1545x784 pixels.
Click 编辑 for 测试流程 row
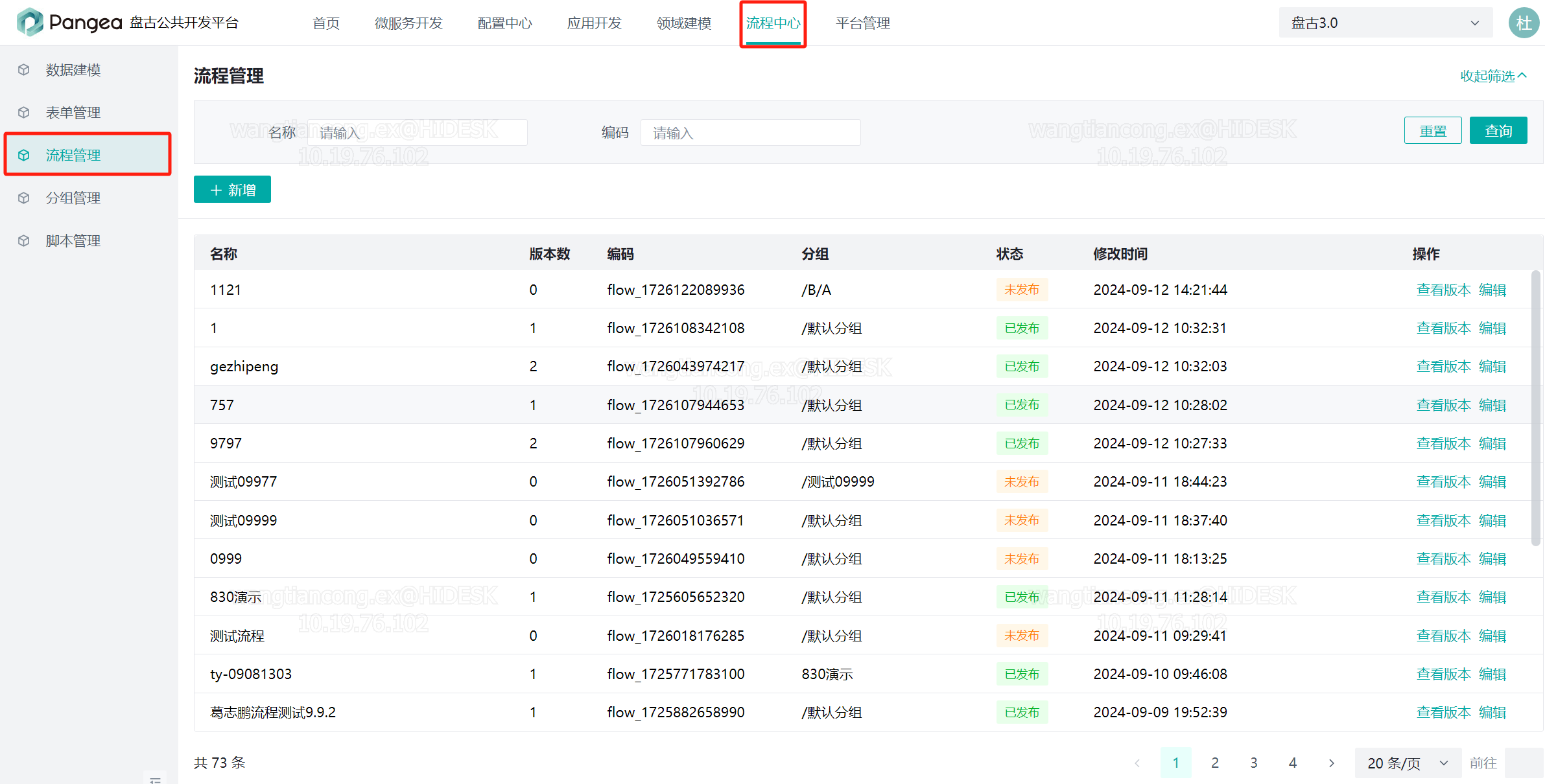pyautogui.click(x=1492, y=636)
